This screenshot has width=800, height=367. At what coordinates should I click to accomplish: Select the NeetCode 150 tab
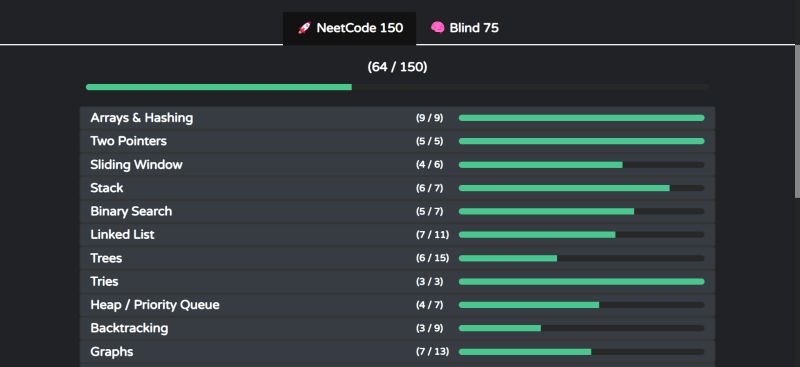(x=349, y=28)
